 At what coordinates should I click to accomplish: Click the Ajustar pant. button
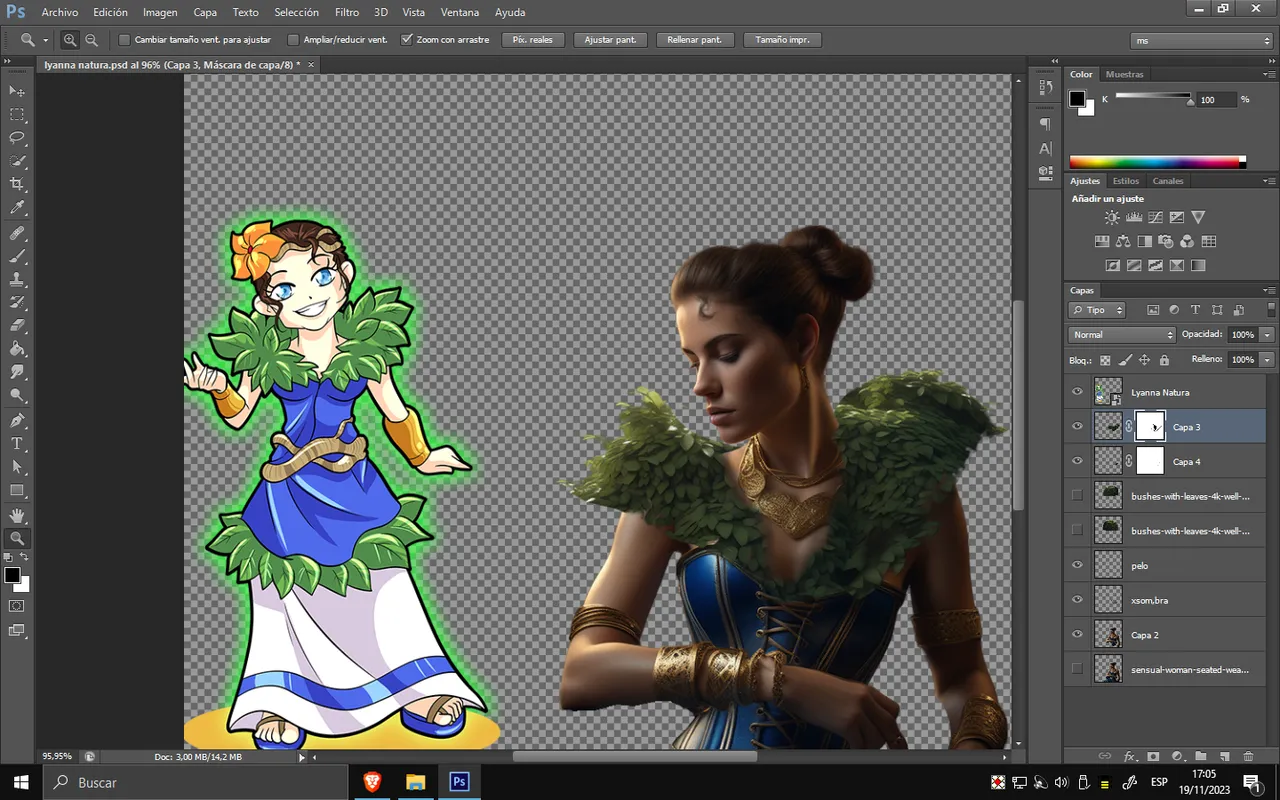pos(610,40)
